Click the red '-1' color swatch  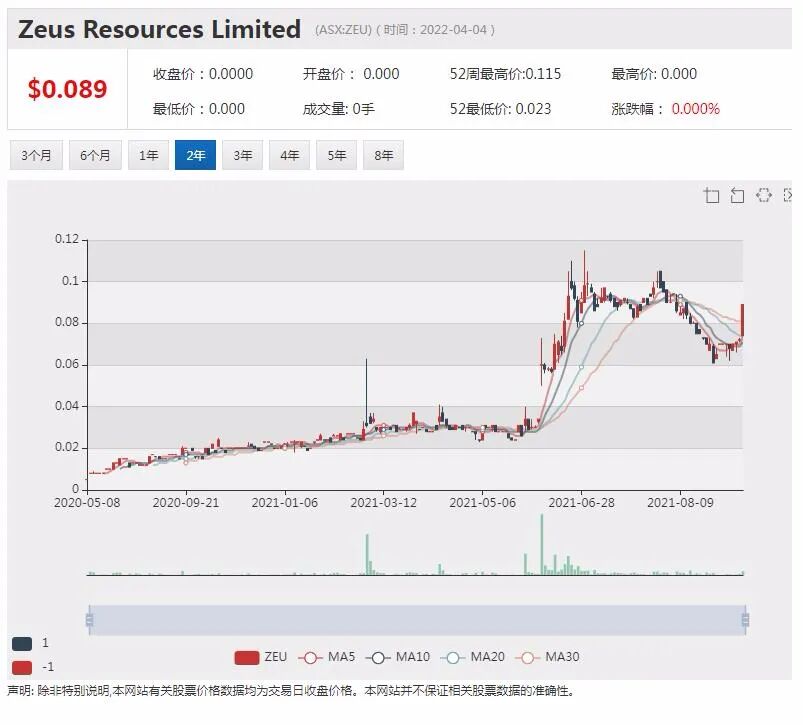(22, 668)
